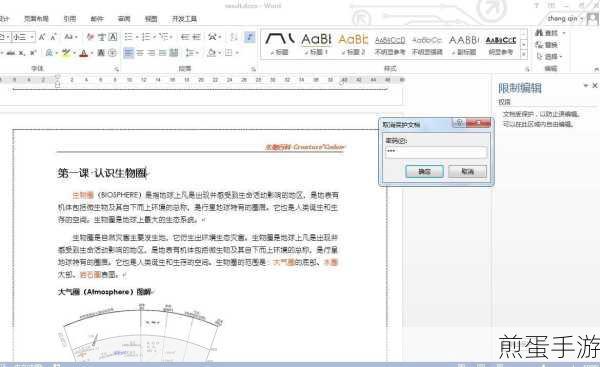This screenshot has width=600, height=367.
Task: Open the 限制编辑 pane options dropdown
Action: tap(585, 85)
